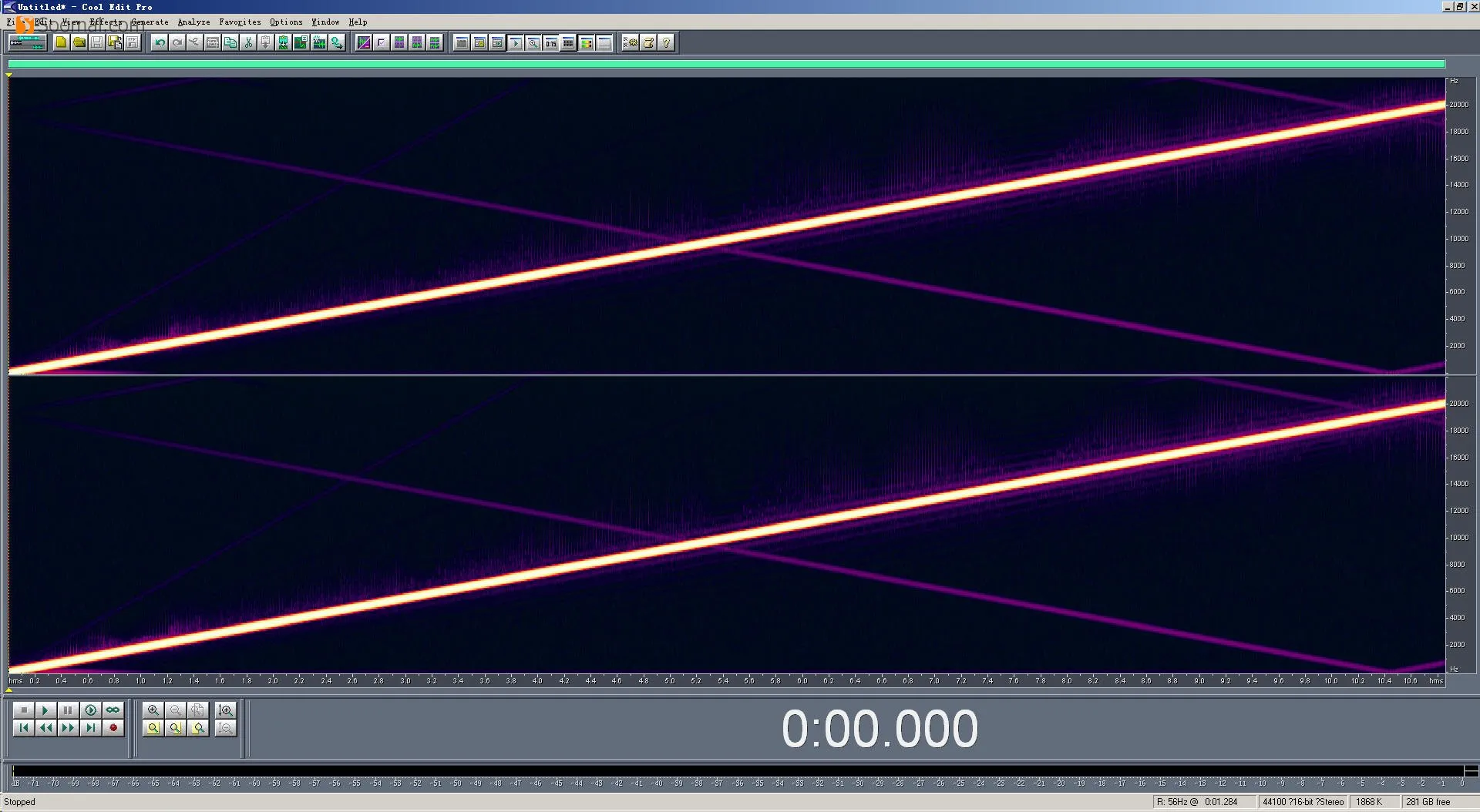
Task: Click the 'Stopped' status text
Action: (x=20, y=802)
